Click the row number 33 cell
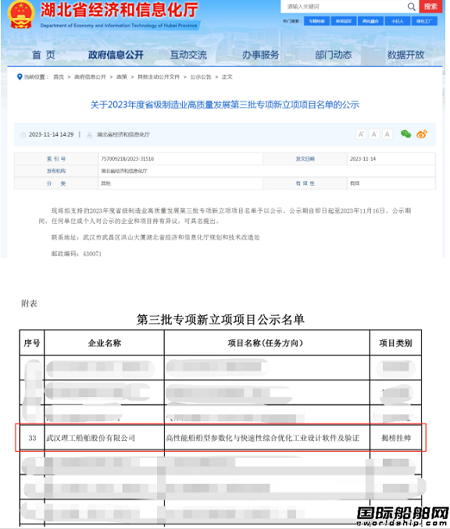The image size is (450, 529). pos(32,438)
